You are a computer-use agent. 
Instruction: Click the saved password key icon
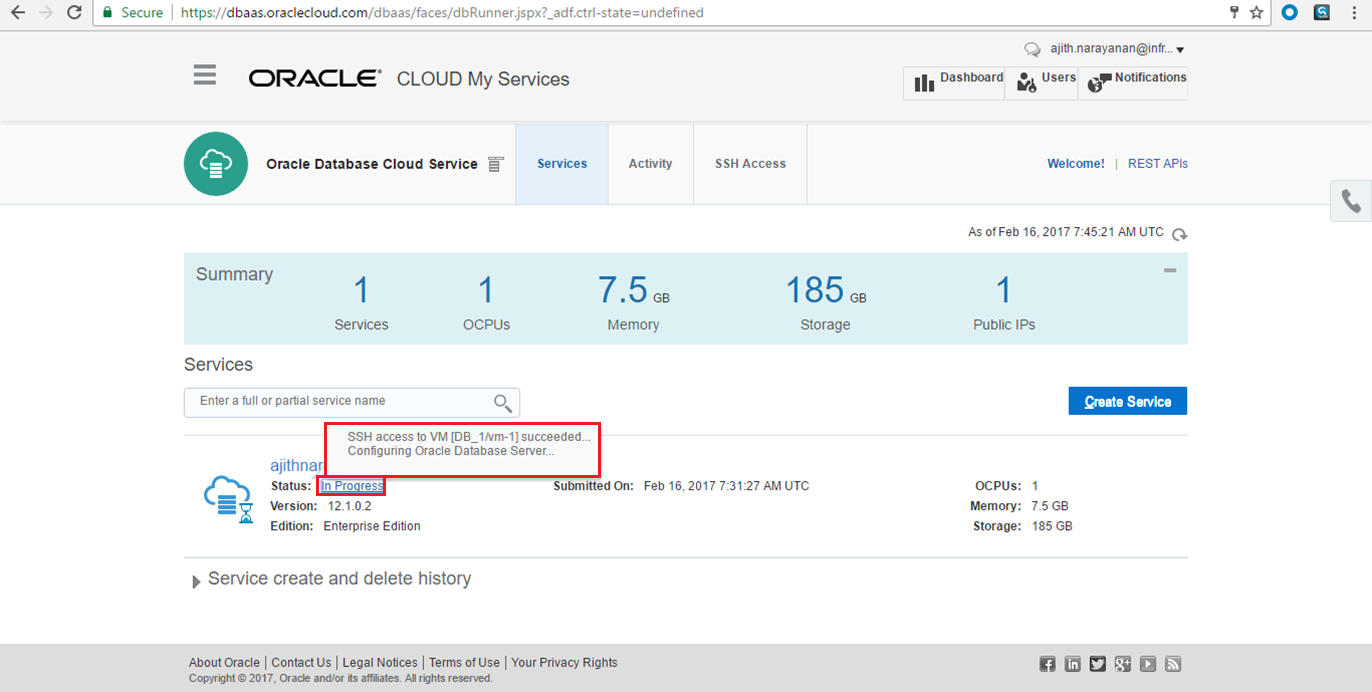click(1235, 13)
